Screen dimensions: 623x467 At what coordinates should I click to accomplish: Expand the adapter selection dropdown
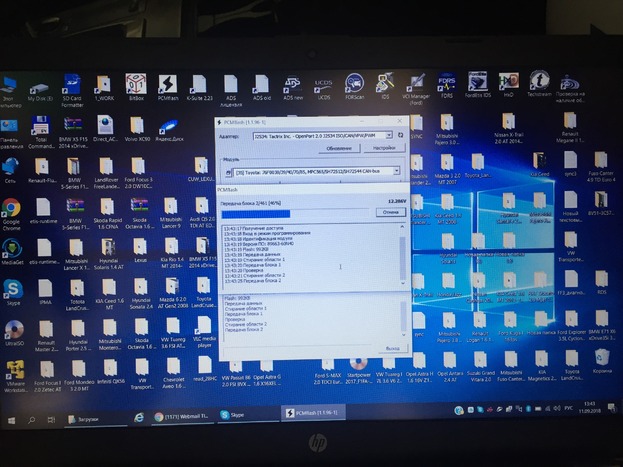[x=399, y=134]
